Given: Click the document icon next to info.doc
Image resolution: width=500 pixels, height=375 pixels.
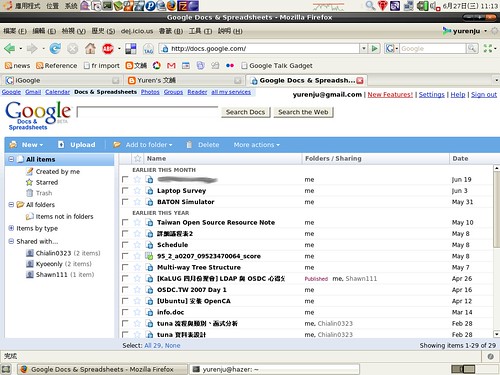Looking at the screenshot, I should click(x=149, y=312).
